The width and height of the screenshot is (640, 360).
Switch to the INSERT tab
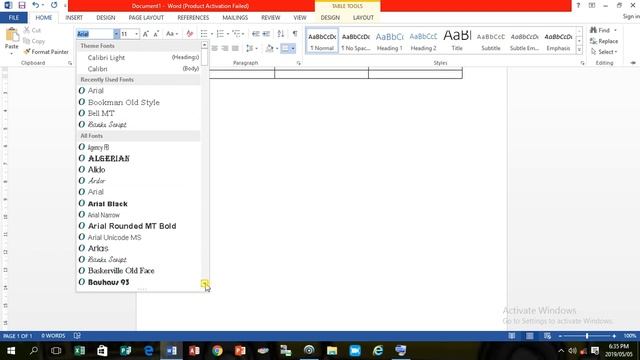point(74,18)
